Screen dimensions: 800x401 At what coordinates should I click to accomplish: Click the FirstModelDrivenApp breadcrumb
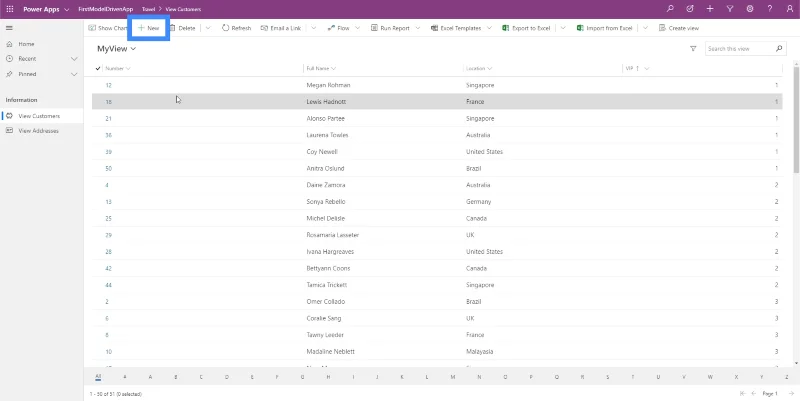tap(106, 9)
